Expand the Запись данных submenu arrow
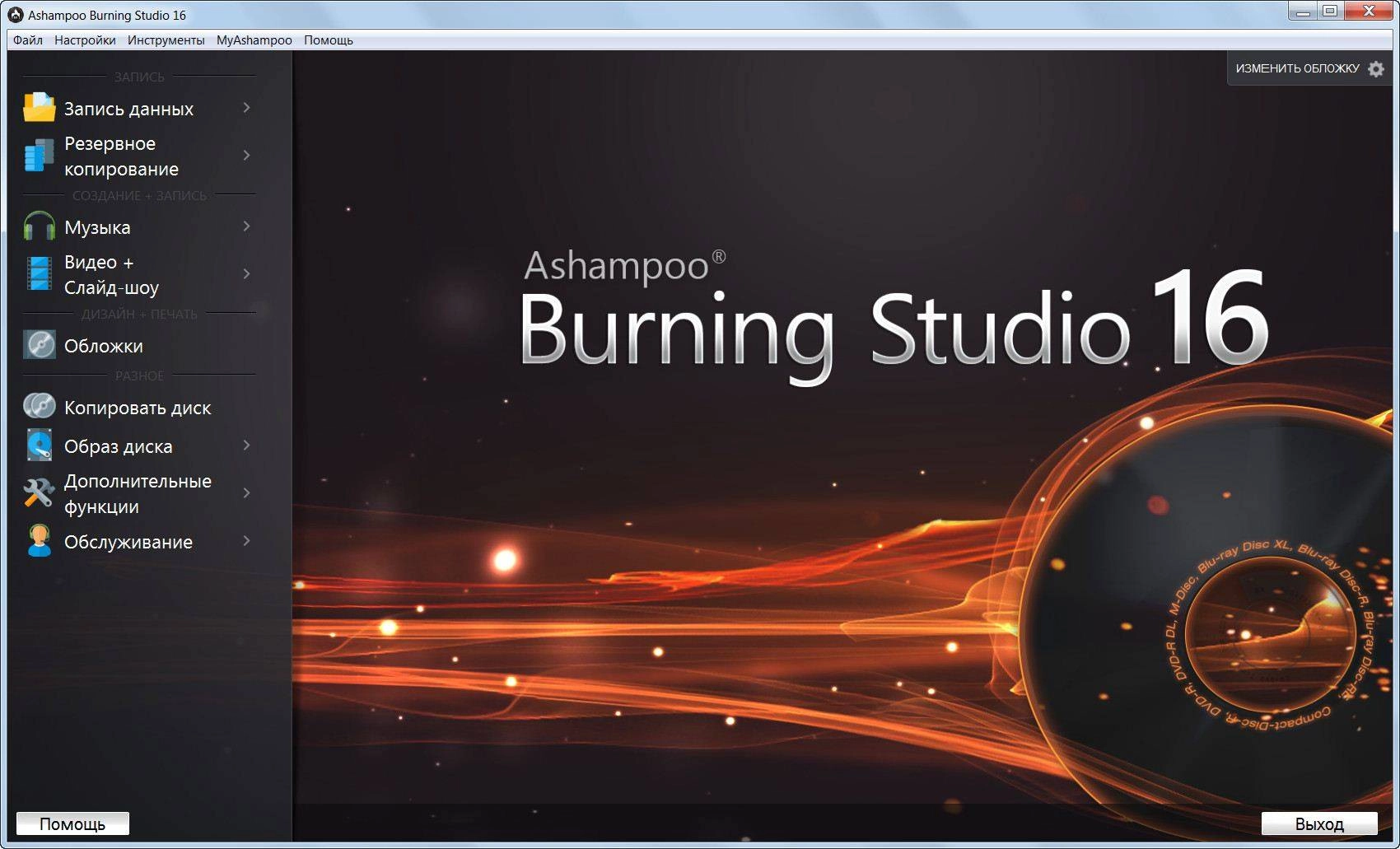The width and height of the screenshot is (1400, 849). (x=246, y=108)
